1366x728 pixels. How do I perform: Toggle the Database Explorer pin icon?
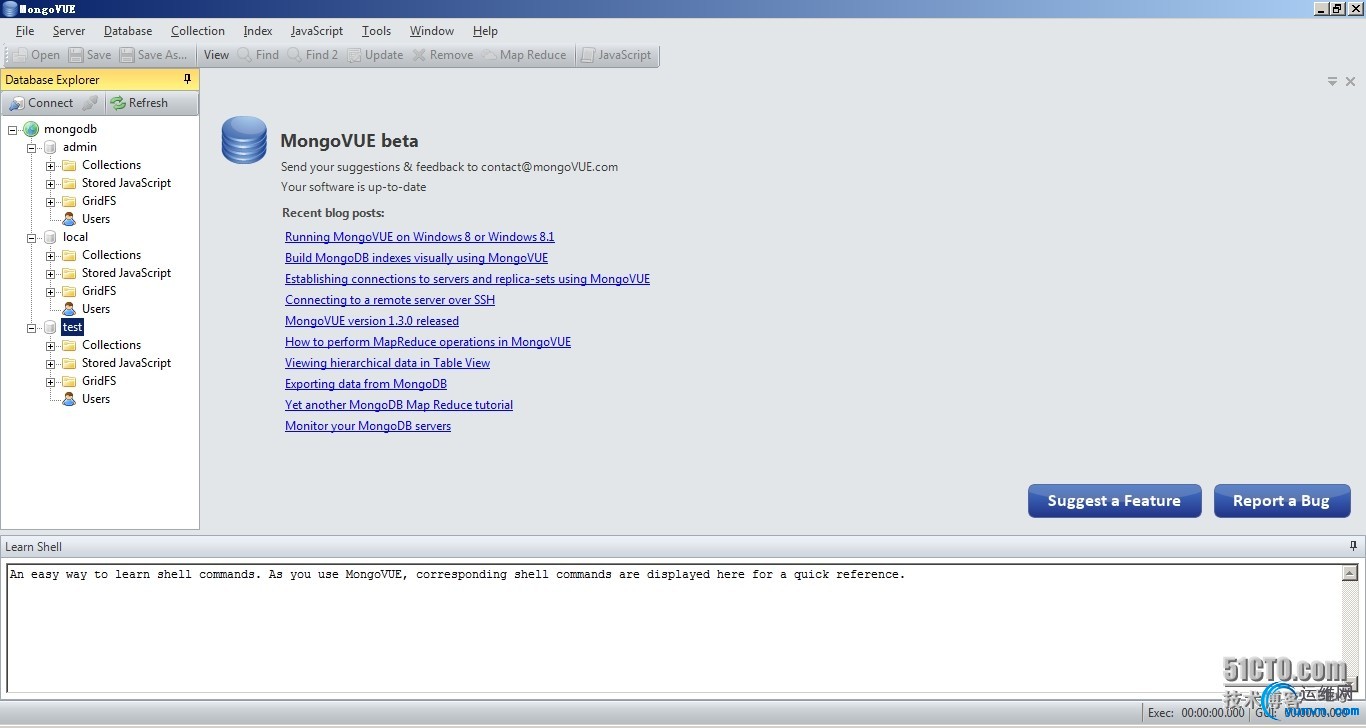point(187,79)
